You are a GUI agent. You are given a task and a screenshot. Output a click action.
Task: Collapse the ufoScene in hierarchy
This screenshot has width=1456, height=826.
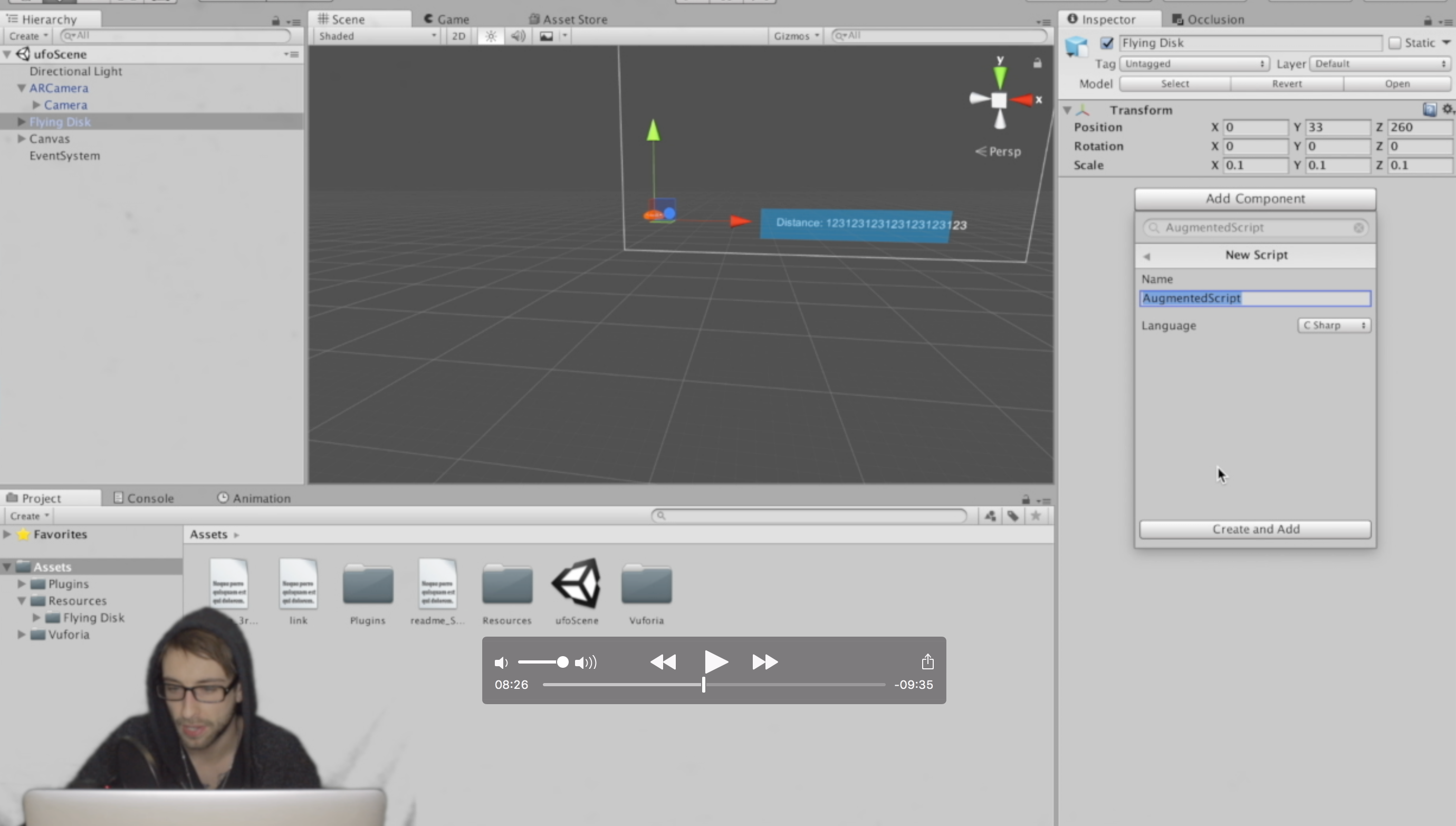coord(7,54)
